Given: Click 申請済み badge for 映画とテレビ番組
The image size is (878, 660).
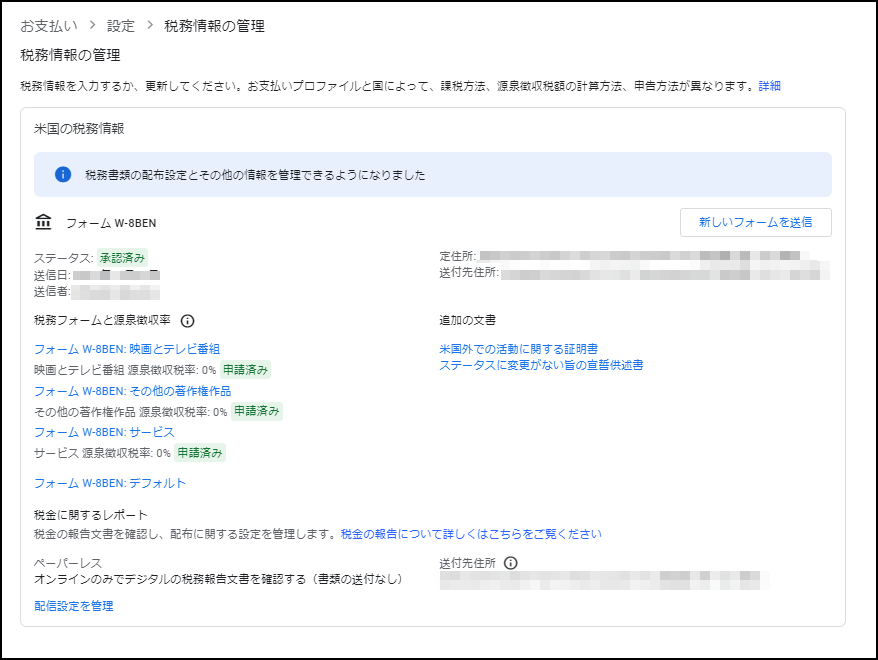Looking at the screenshot, I should click(245, 370).
